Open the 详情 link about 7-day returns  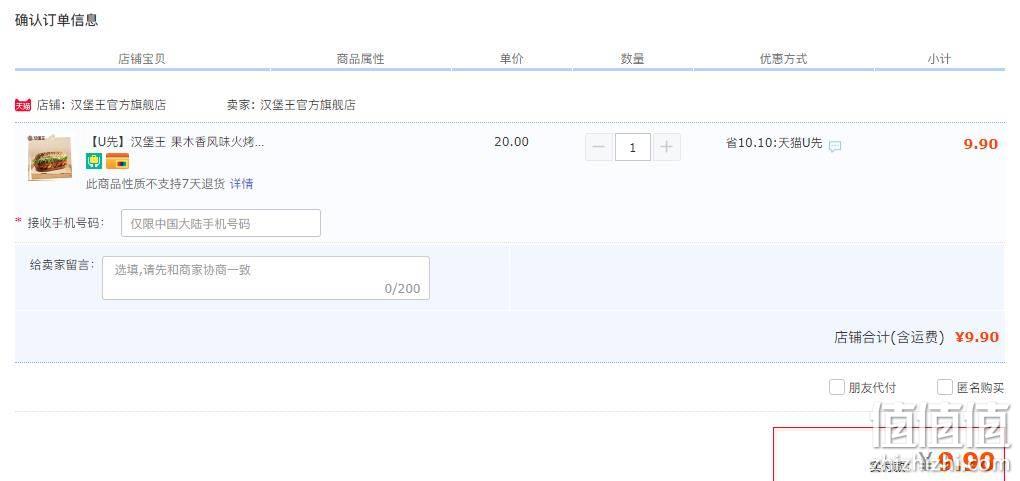pos(241,184)
